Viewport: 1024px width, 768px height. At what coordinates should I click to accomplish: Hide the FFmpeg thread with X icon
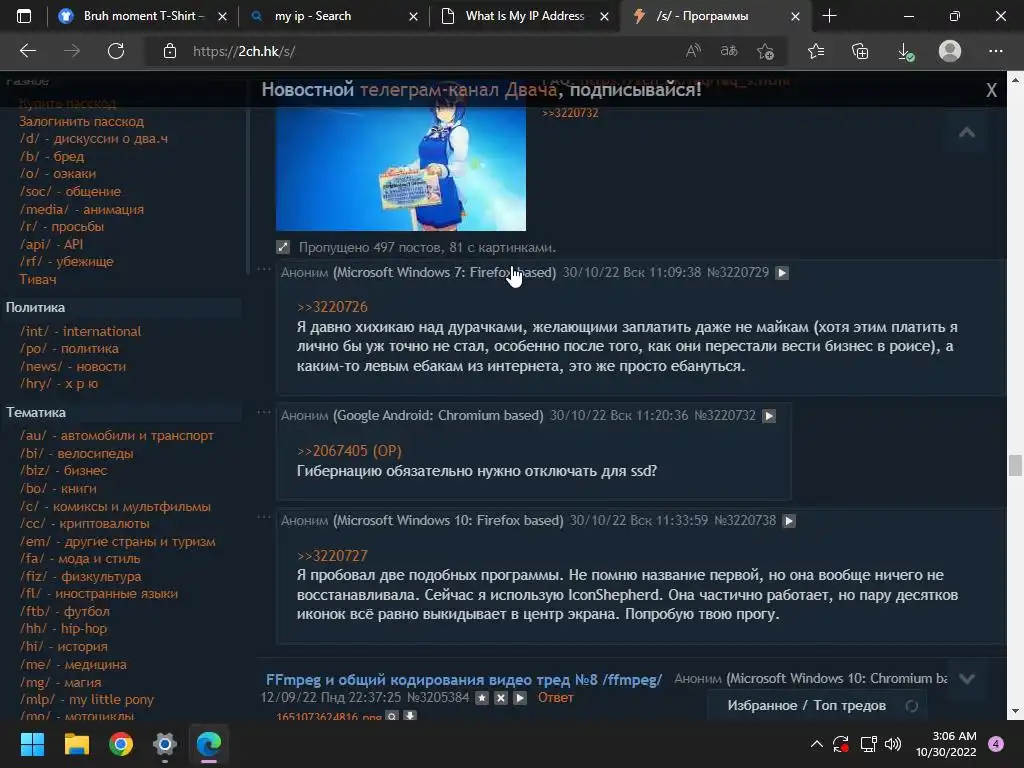[501, 698]
